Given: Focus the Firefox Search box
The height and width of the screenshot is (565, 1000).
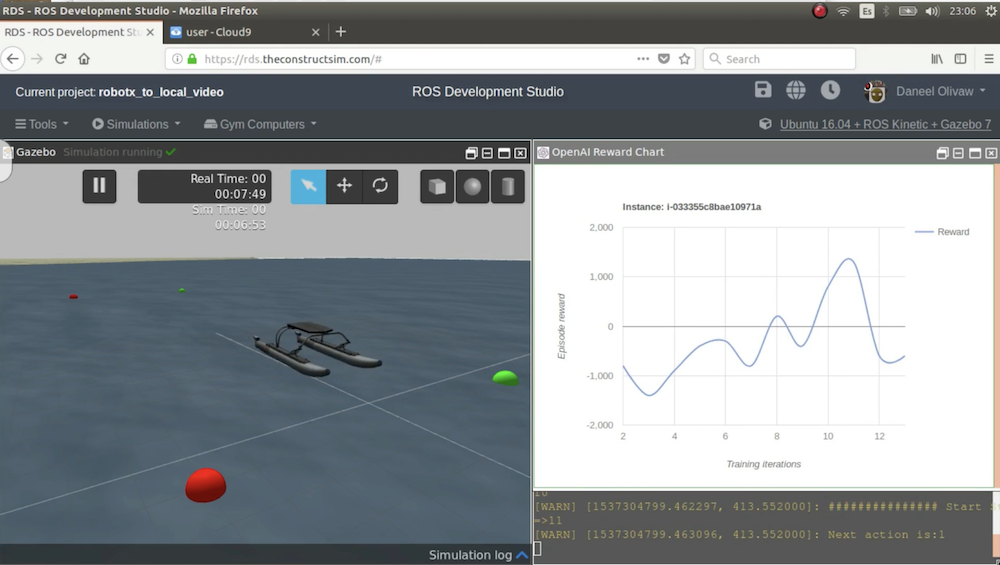Looking at the screenshot, I should coord(779,59).
